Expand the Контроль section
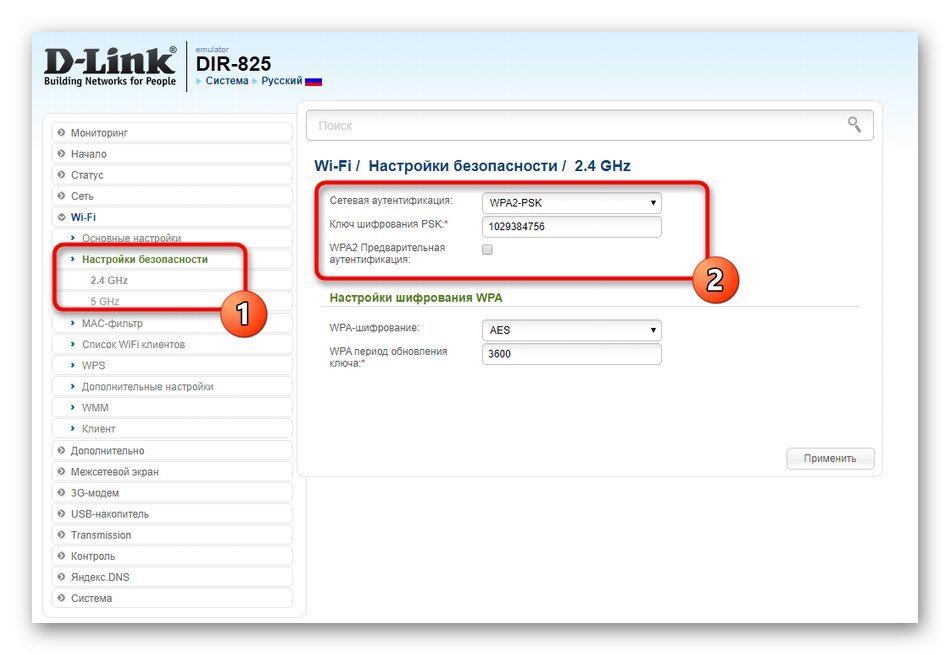The width and height of the screenshot is (950, 655). [172, 556]
